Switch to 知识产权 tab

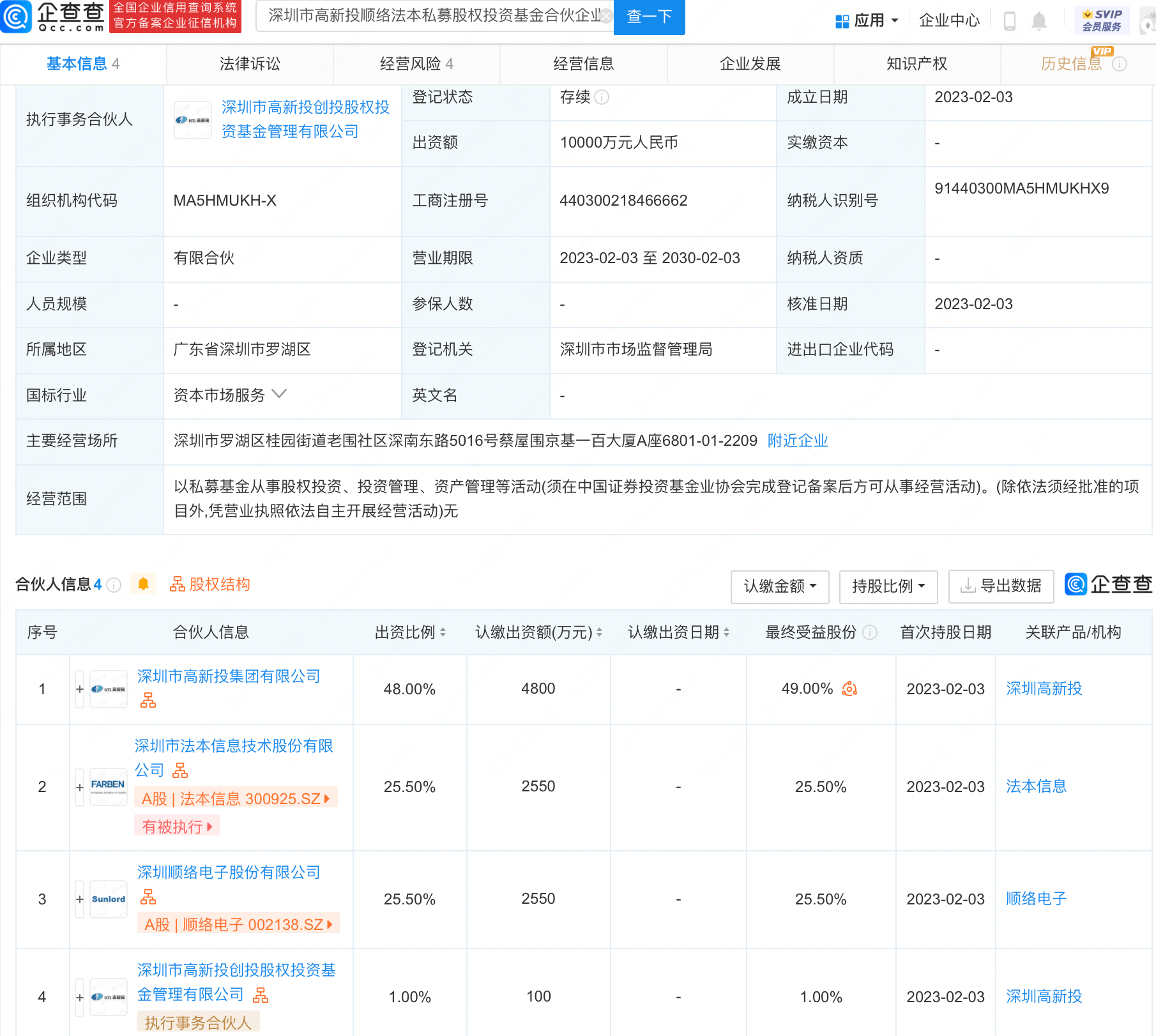[917, 64]
